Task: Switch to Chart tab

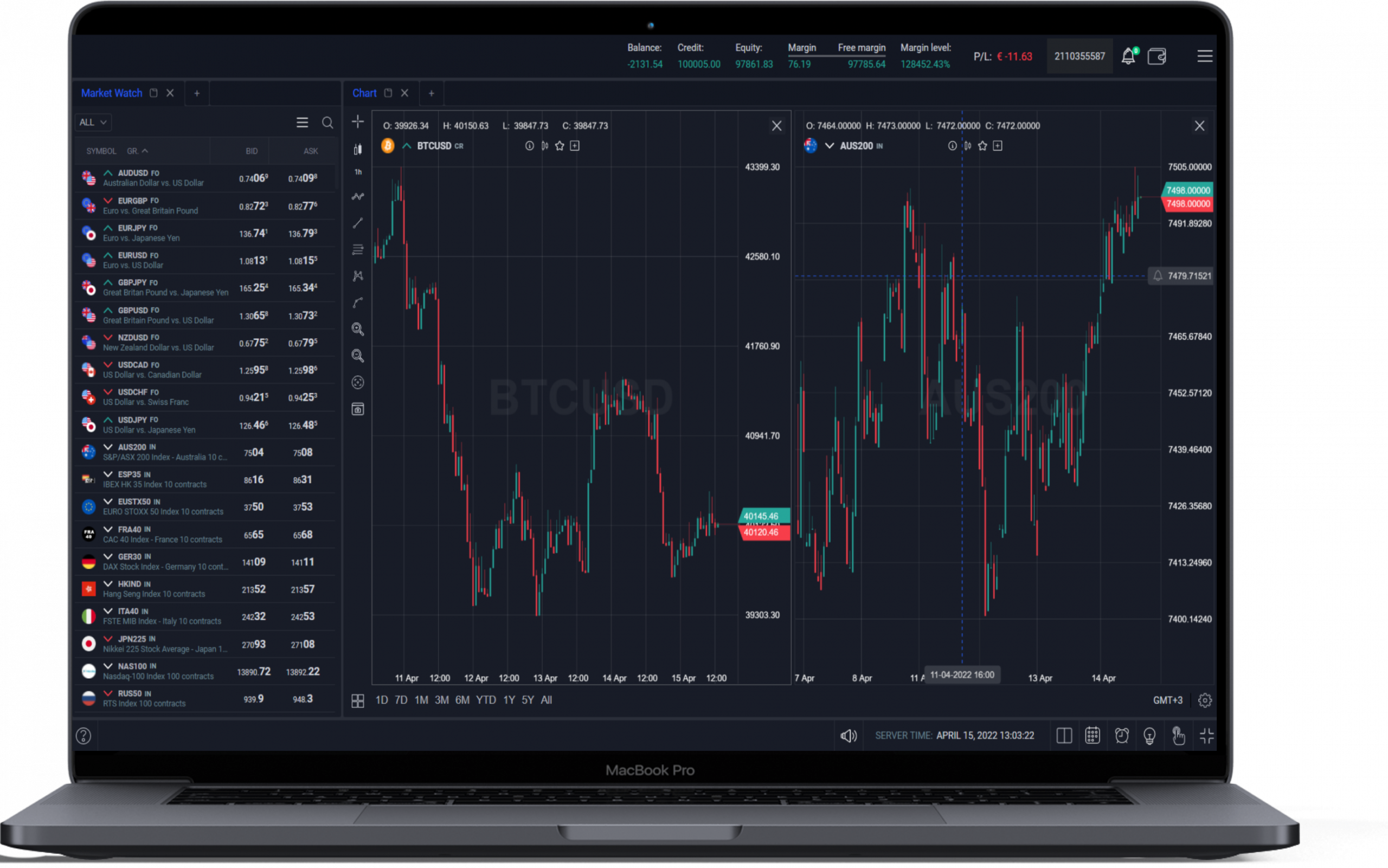Action: (364, 93)
